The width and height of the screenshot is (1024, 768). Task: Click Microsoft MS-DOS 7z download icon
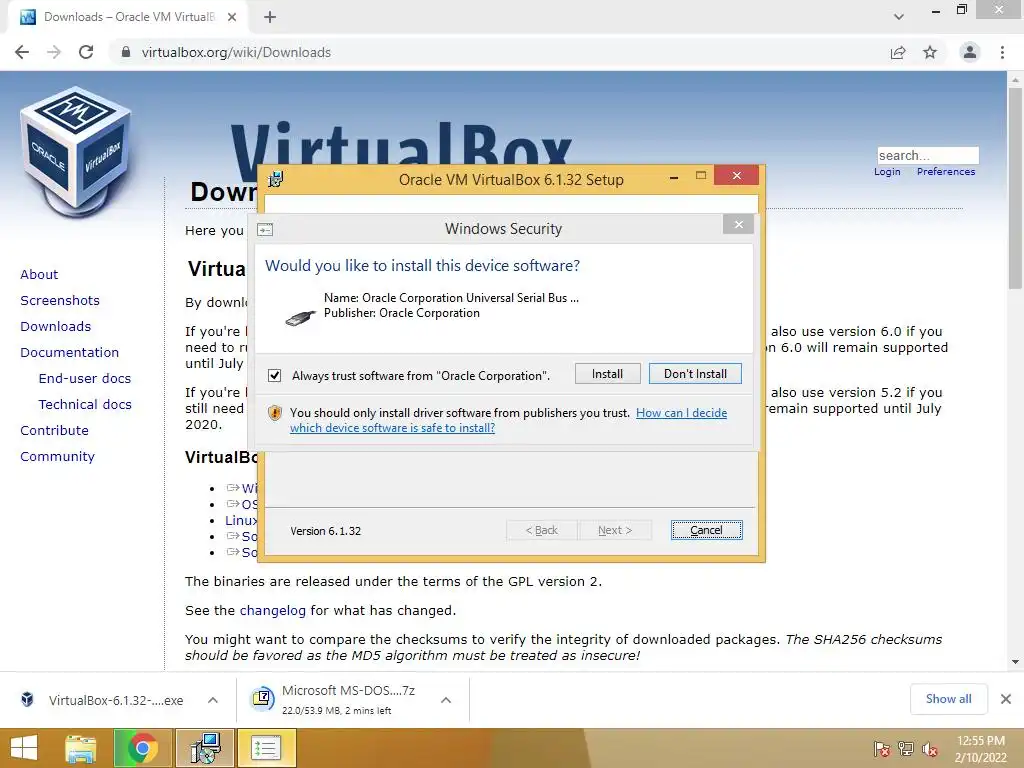click(x=262, y=699)
